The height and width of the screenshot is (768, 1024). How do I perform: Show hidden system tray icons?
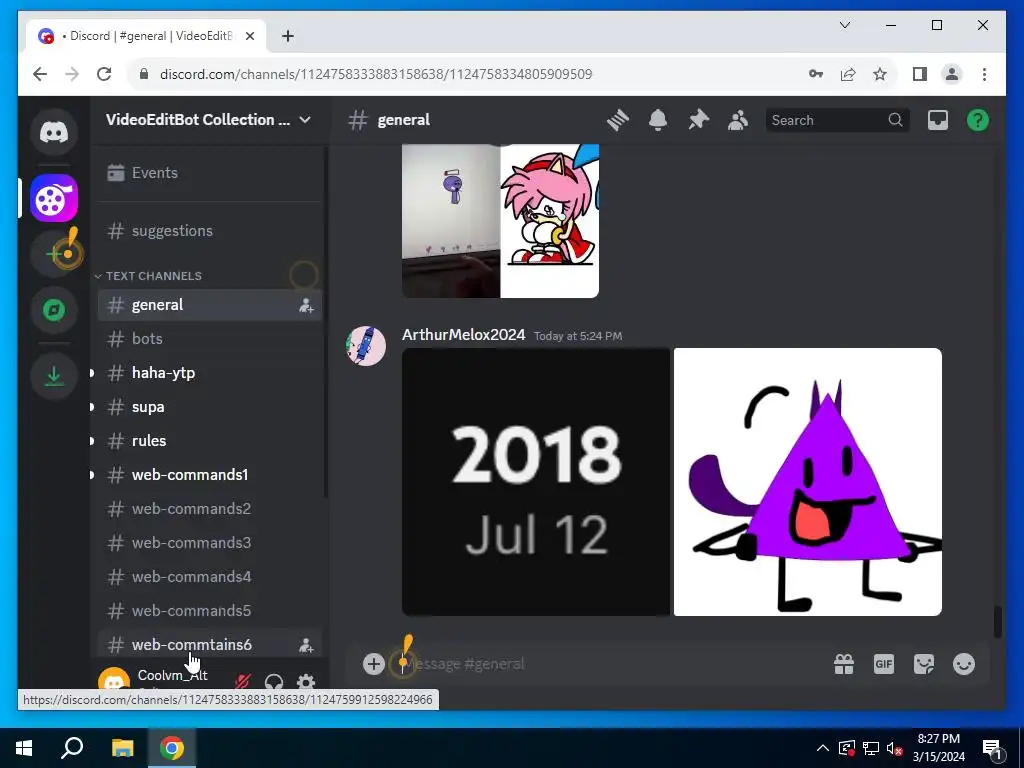823,748
